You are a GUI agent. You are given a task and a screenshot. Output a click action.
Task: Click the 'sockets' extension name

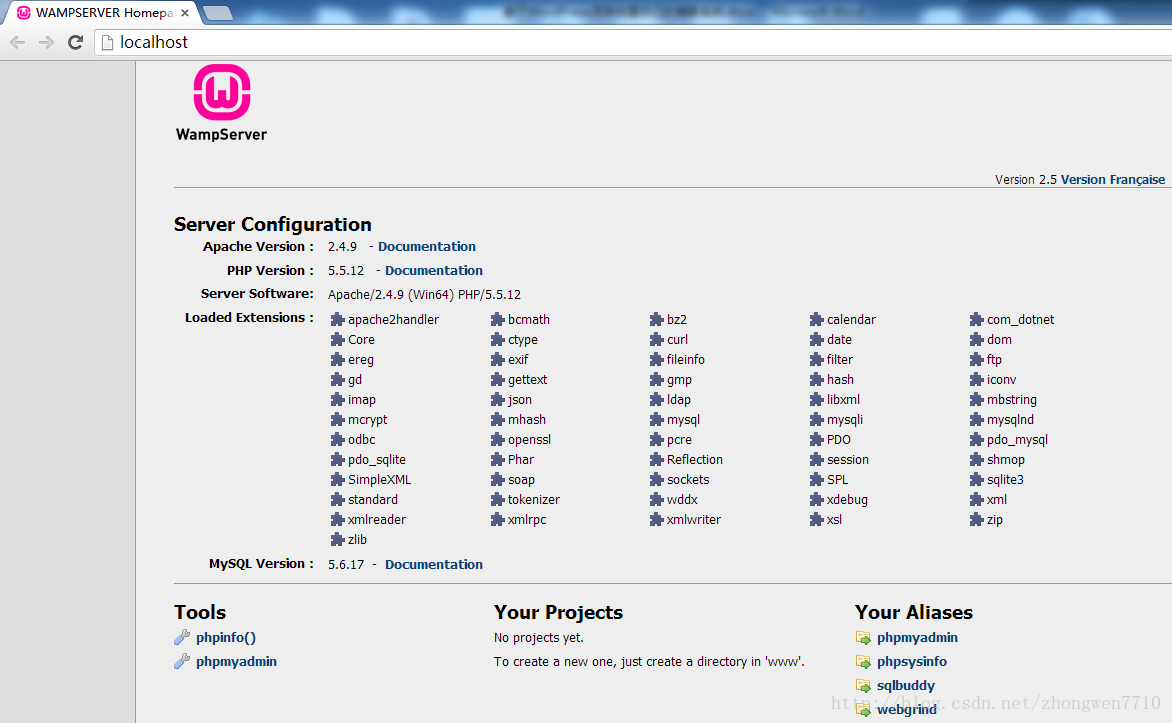(688, 480)
